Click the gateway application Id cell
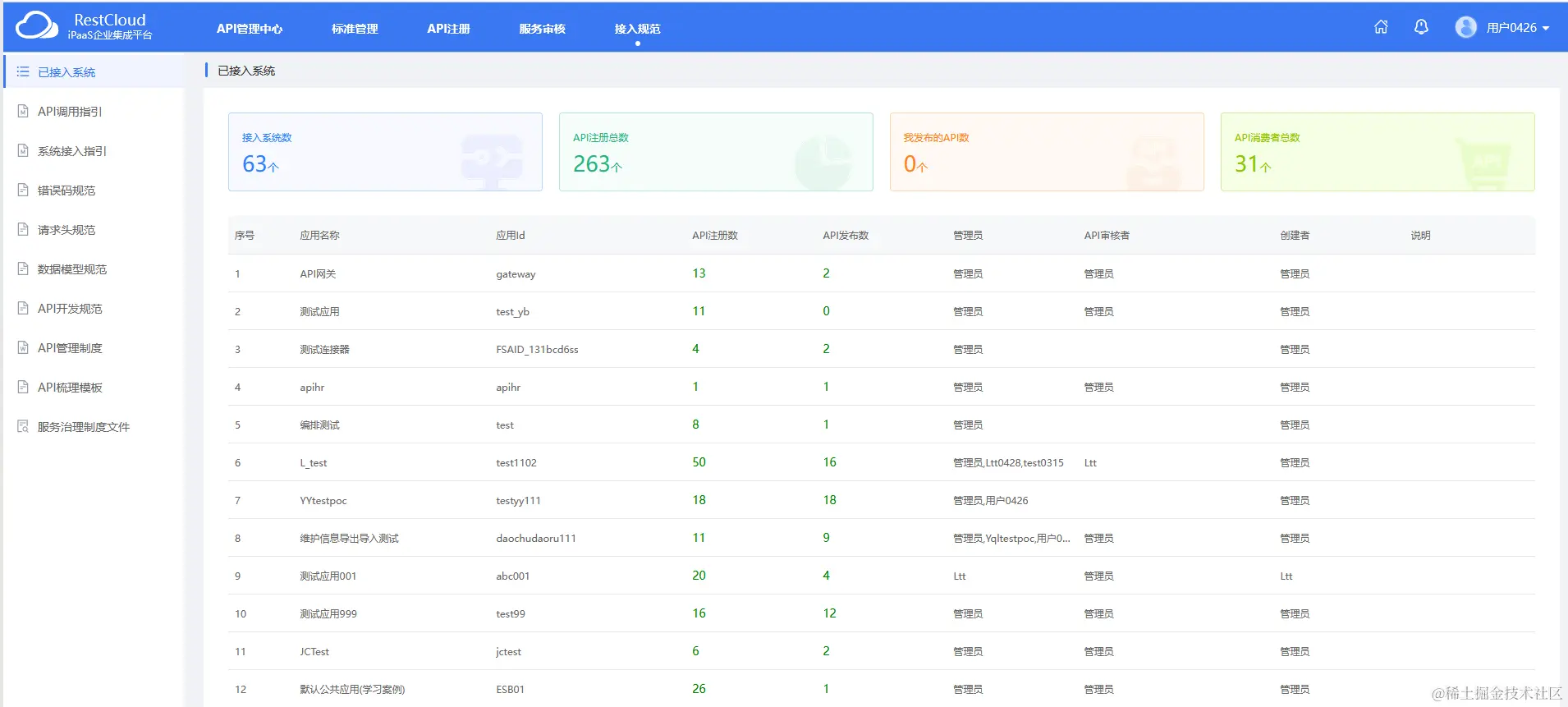The image size is (1568, 707). click(516, 274)
